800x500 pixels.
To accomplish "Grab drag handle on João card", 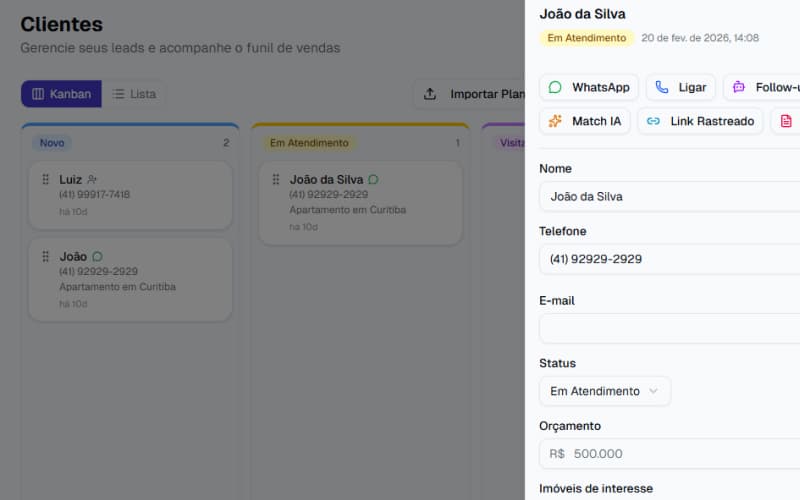I will [x=45, y=256].
